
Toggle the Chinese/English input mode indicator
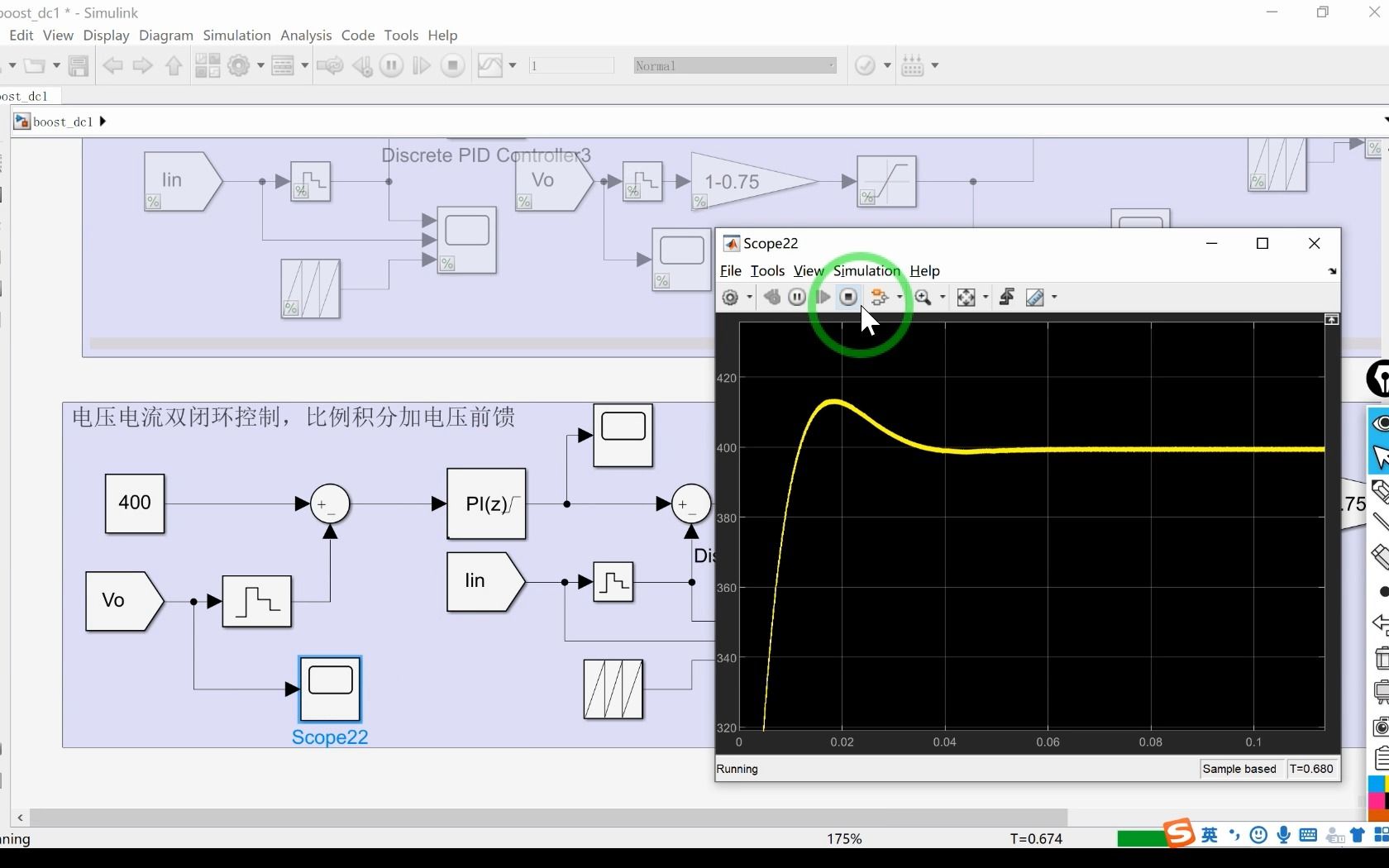1210,836
